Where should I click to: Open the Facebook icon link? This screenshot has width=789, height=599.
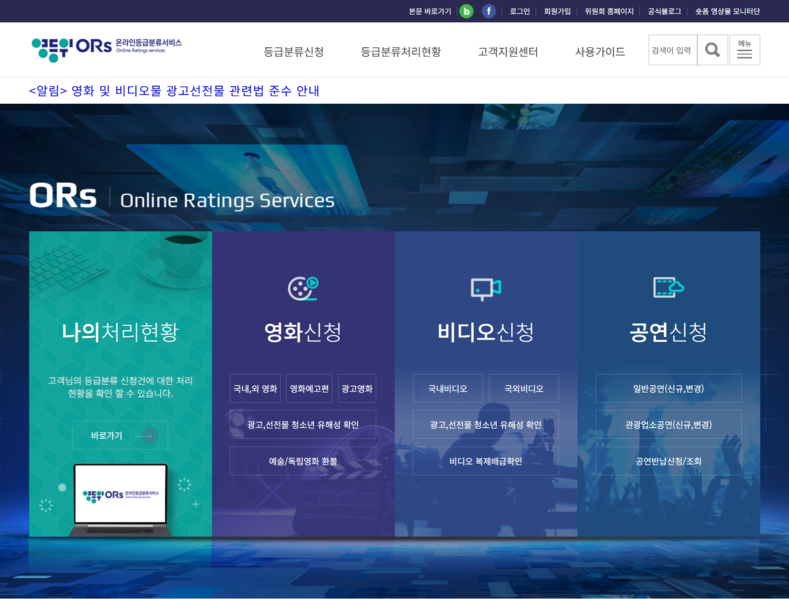click(489, 11)
